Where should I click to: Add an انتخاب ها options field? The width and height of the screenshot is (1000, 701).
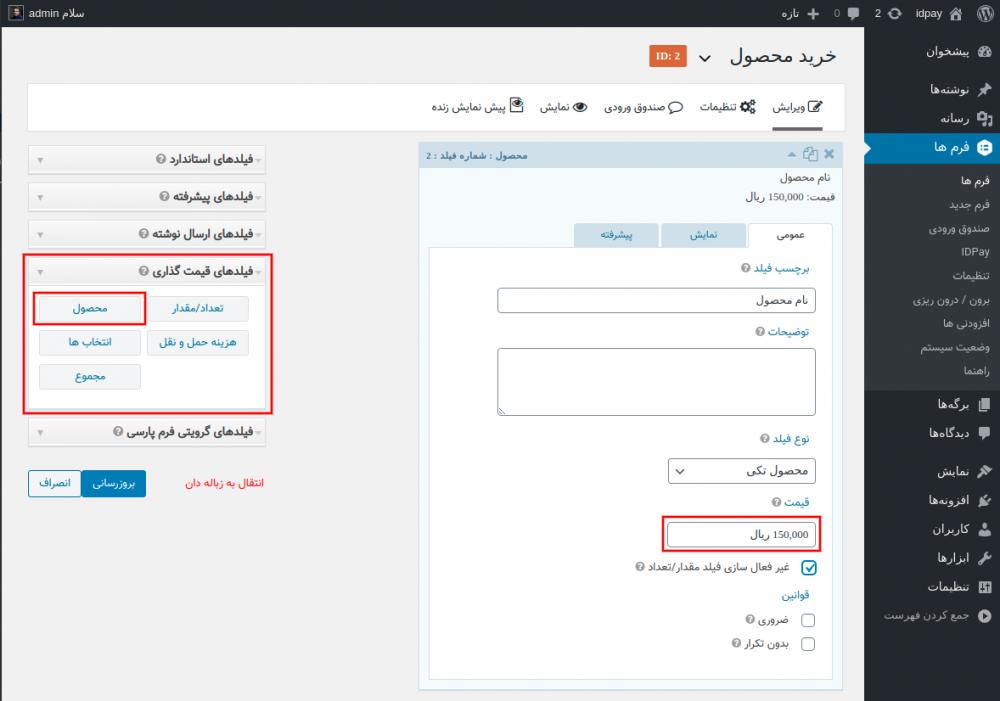click(x=90, y=343)
